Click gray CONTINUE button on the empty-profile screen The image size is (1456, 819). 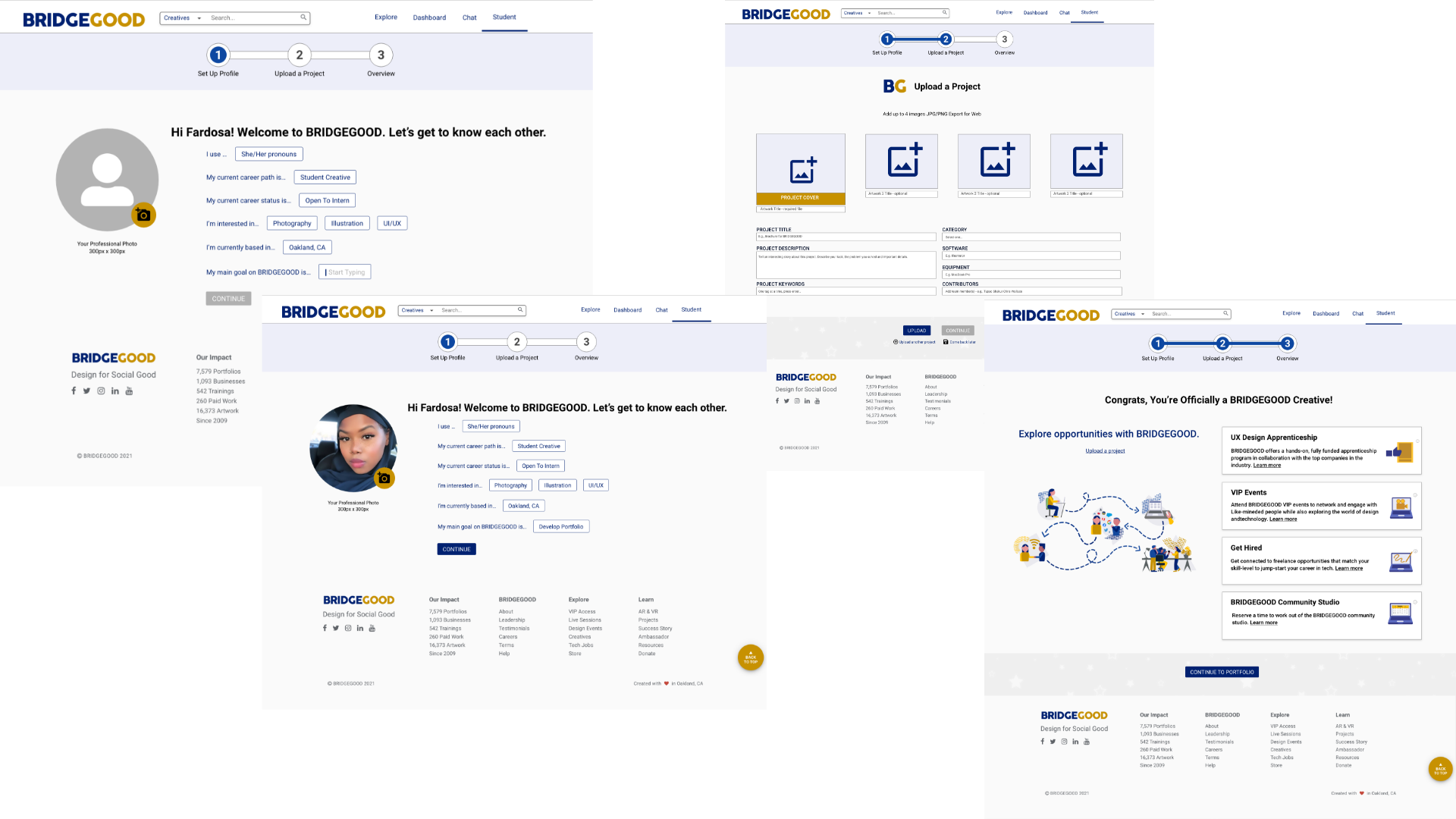228,299
